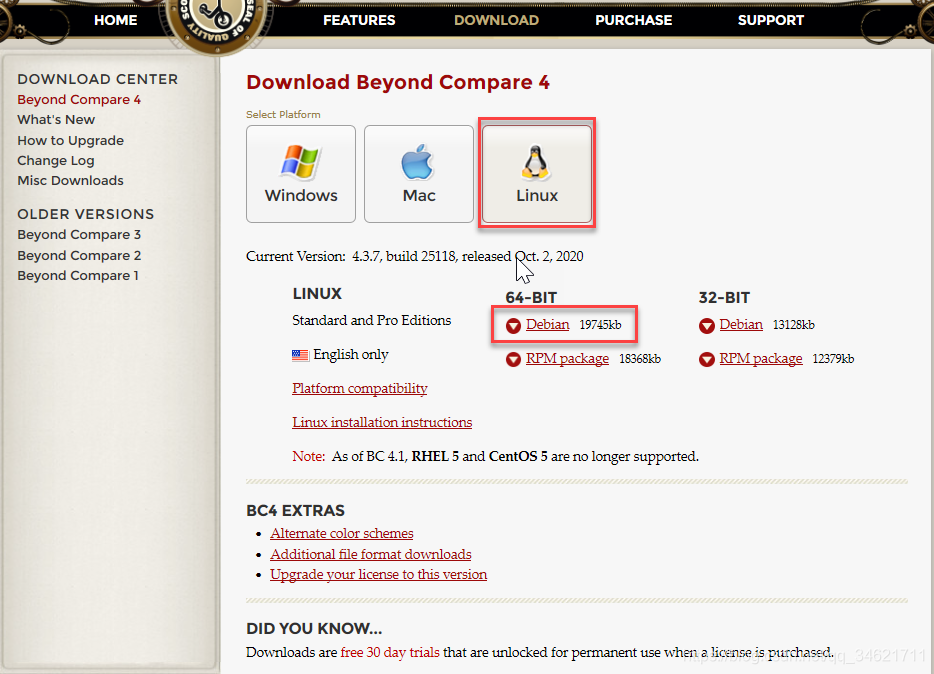Viewport: 934px width, 674px height.
Task: Click the 19745kb file size text
Action: coord(600,325)
